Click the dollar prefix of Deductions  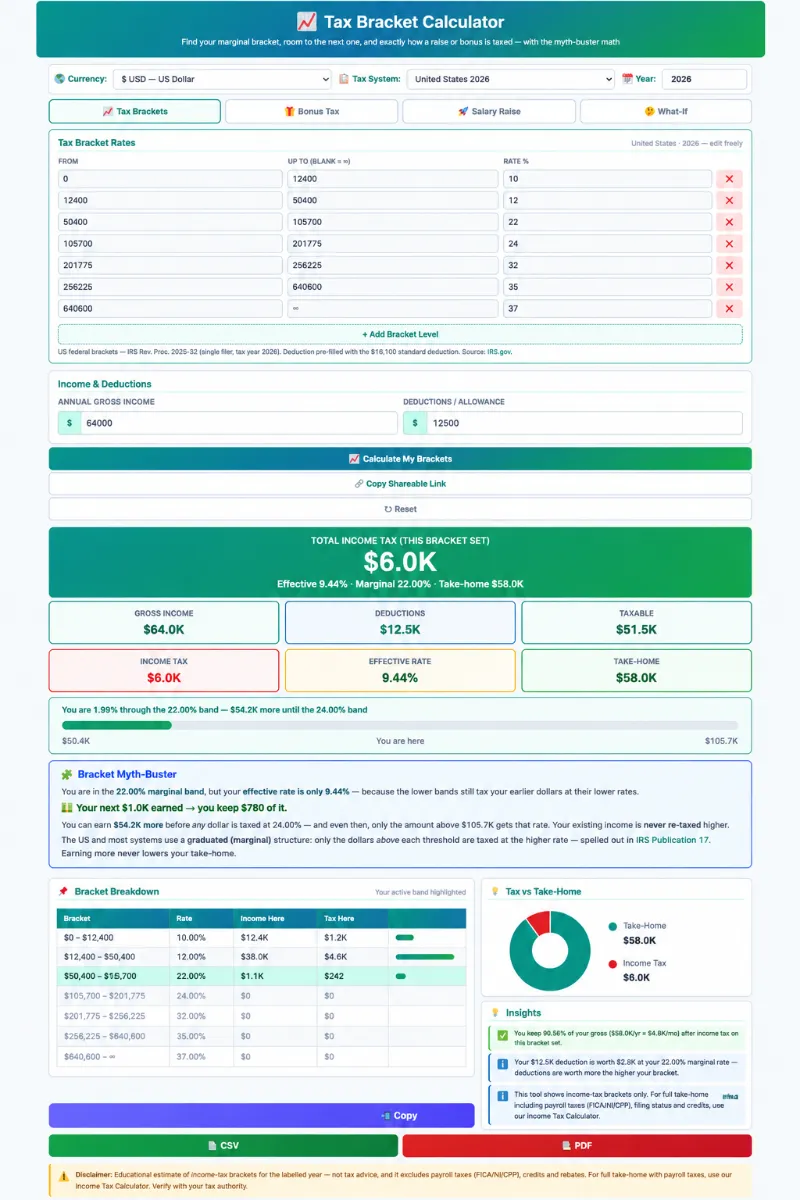point(415,423)
